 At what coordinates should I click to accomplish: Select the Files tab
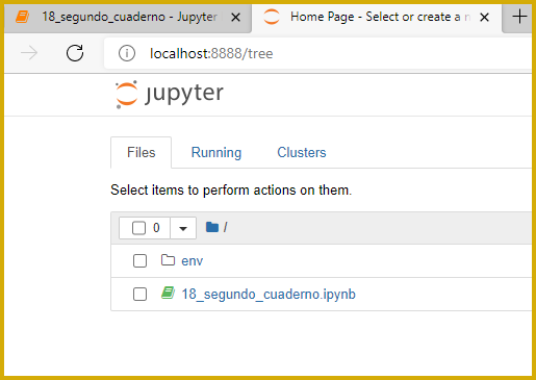coord(141,152)
